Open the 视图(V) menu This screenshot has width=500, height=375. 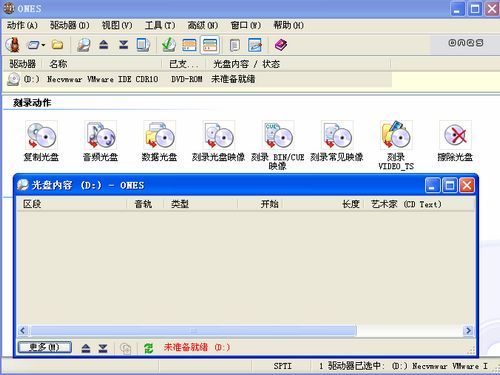[117, 25]
